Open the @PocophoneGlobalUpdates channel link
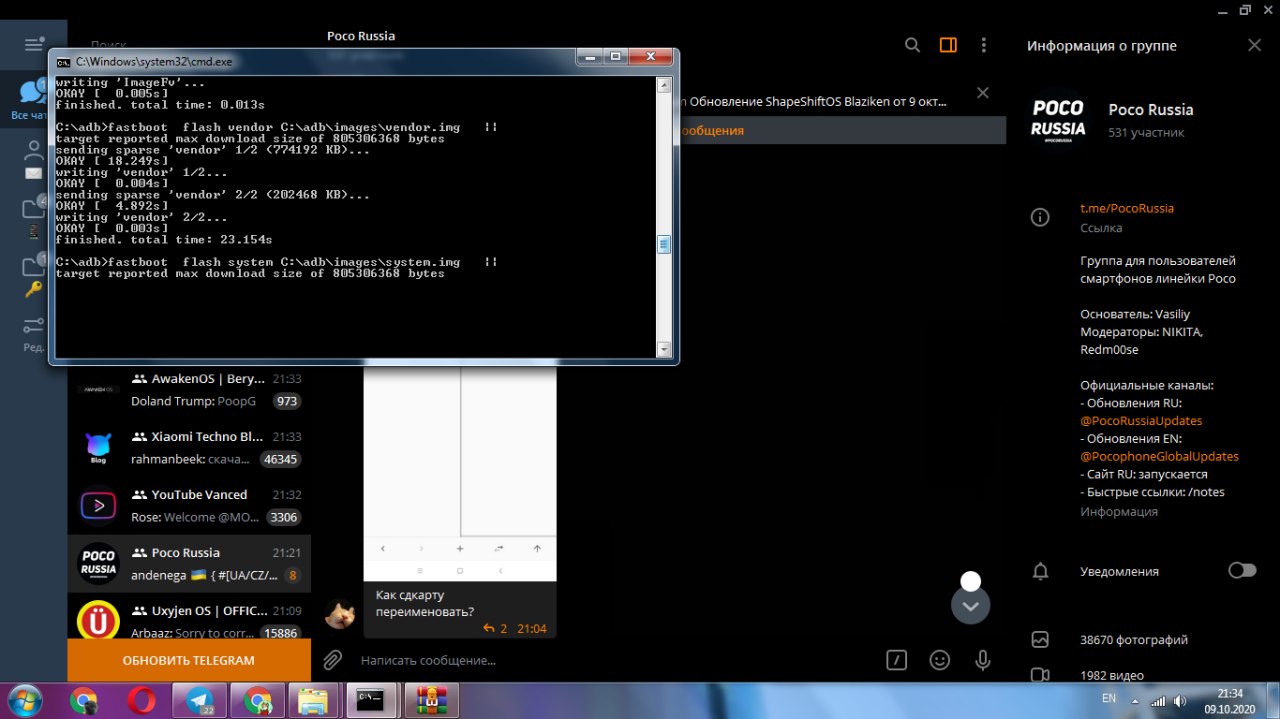1280x719 pixels. (x=1159, y=456)
